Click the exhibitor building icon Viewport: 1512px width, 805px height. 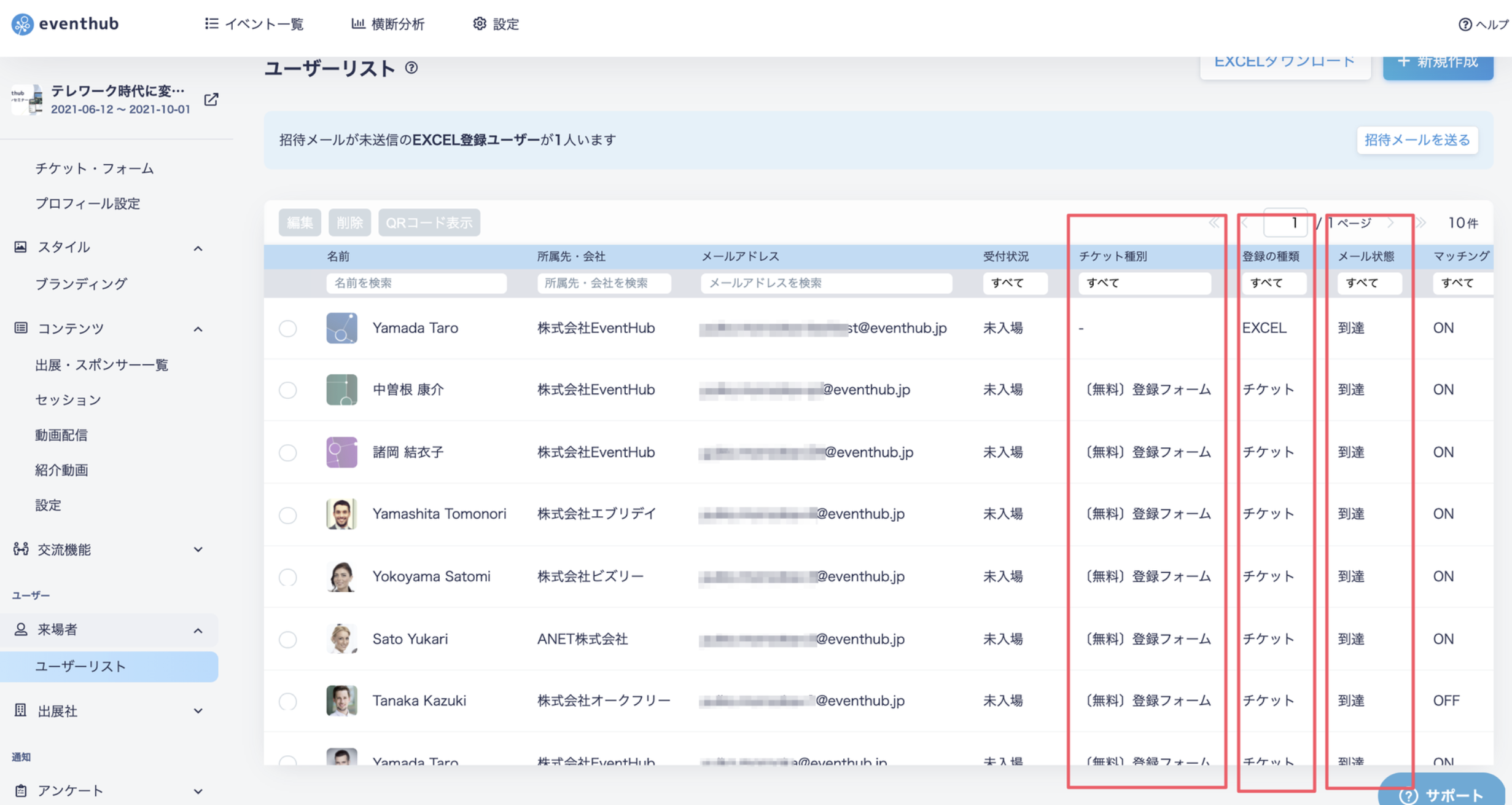[x=20, y=710]
